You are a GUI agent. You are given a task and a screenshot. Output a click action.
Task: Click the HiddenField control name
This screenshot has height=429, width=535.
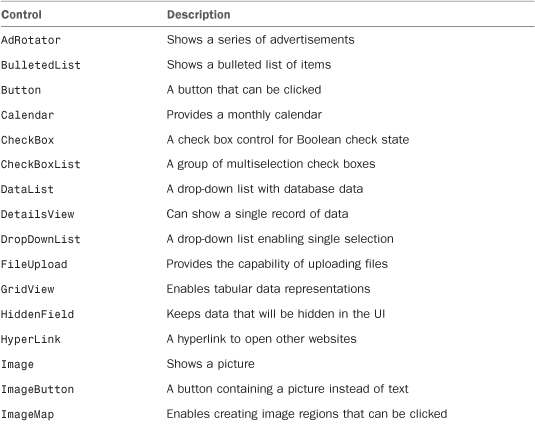[x=38, y=314]
